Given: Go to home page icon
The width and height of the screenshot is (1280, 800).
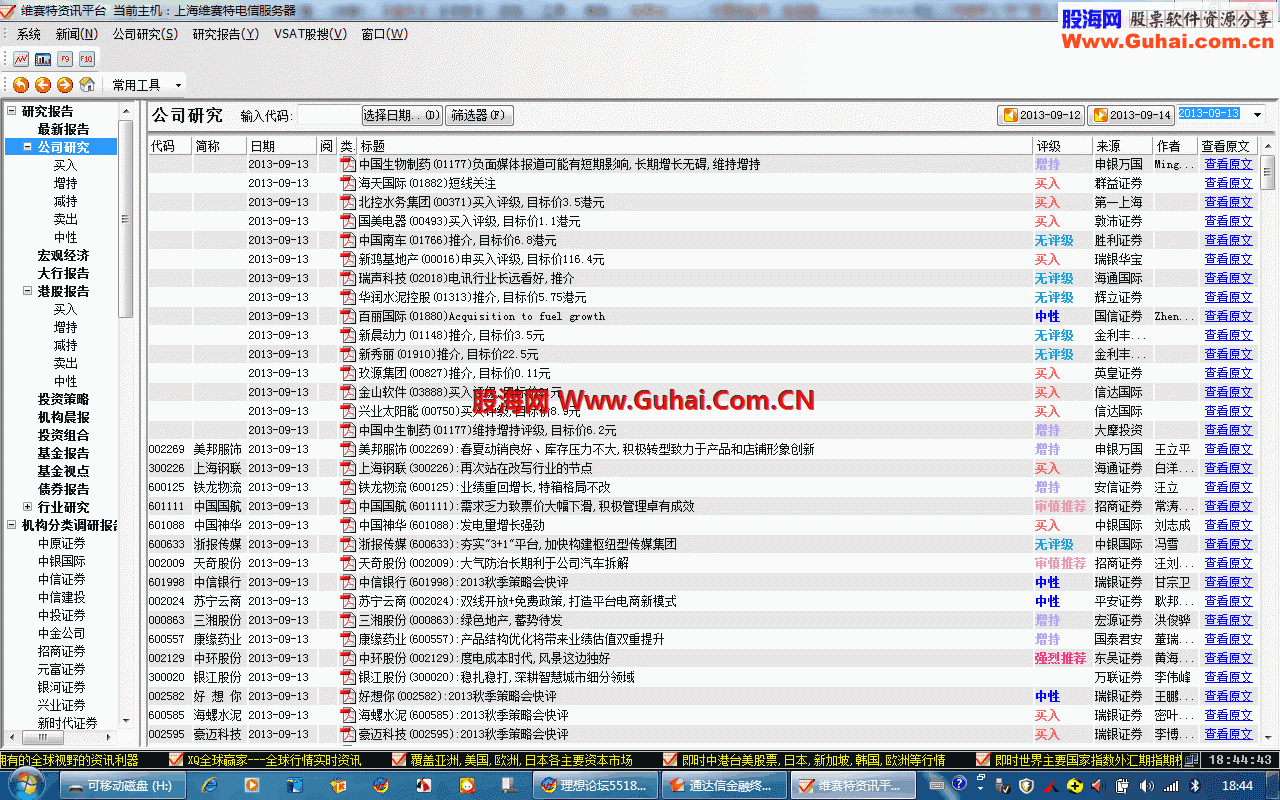Looking at the screenshot, I should click(x=87, y=85).
